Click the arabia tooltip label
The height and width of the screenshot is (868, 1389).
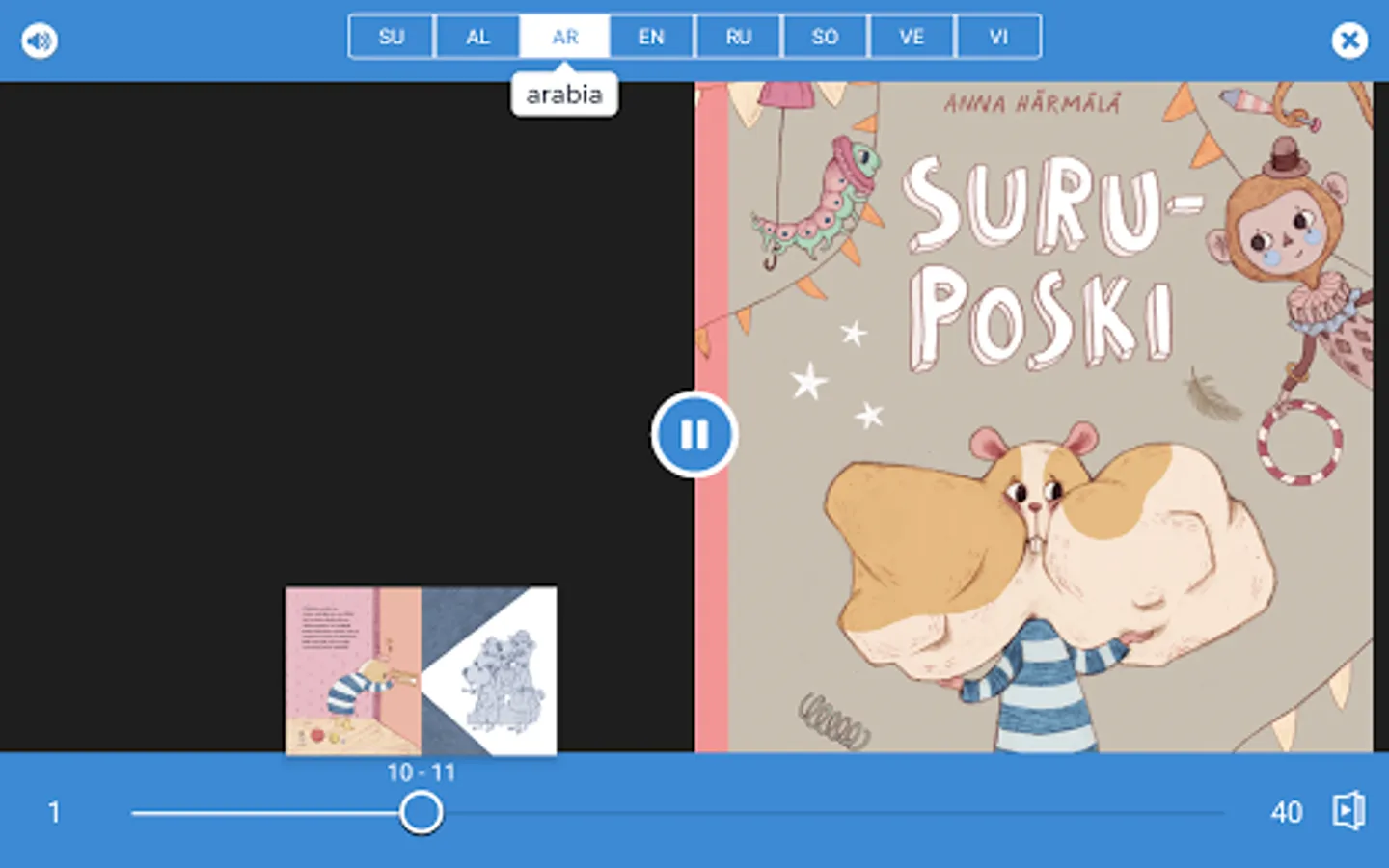(564, 94)
